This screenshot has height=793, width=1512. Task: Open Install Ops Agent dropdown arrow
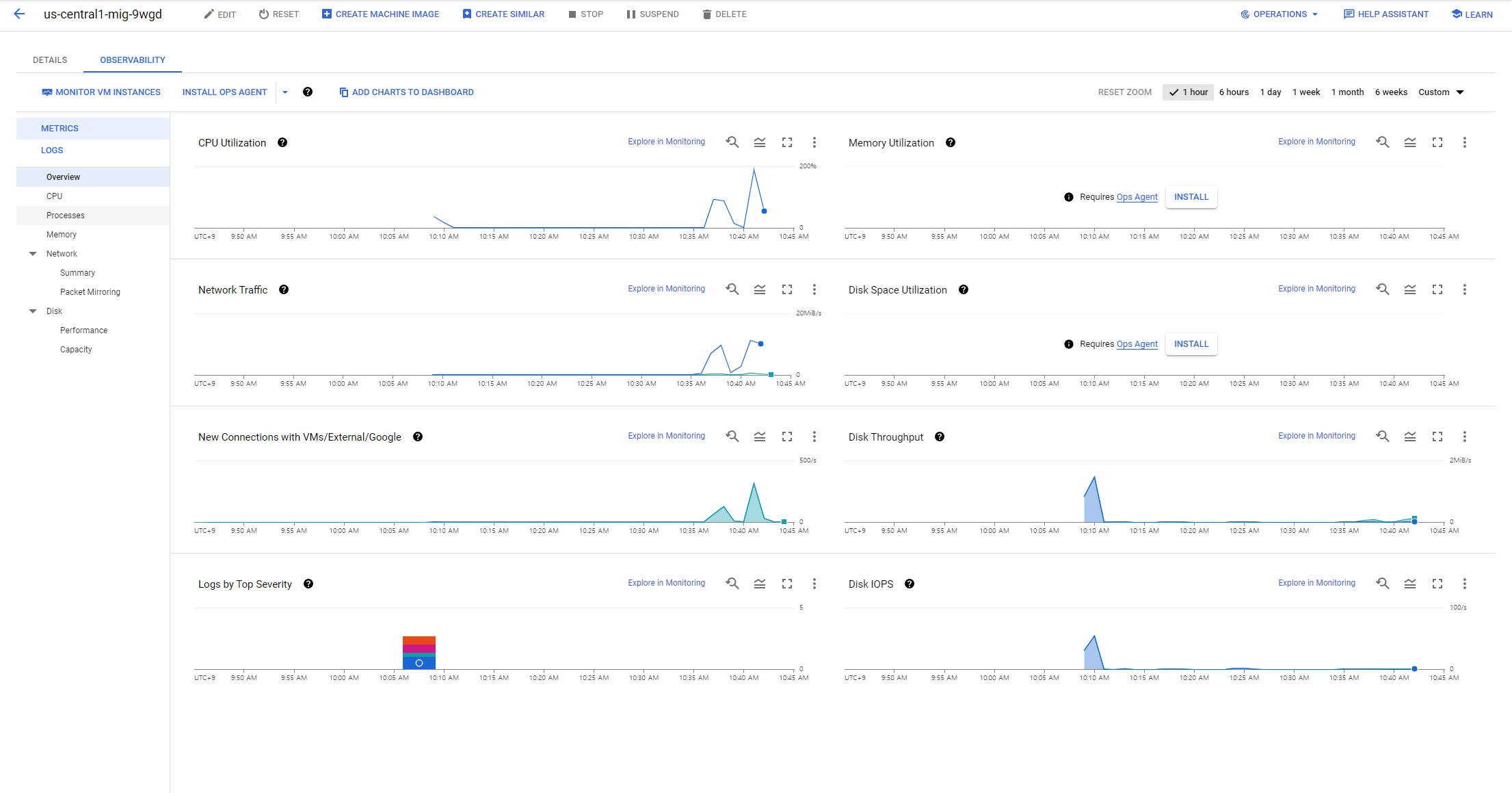click(285, 92)
